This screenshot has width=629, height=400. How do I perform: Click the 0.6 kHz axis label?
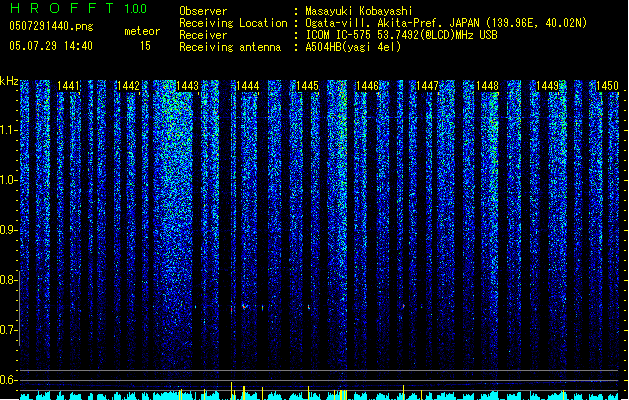tap(8, 380)
